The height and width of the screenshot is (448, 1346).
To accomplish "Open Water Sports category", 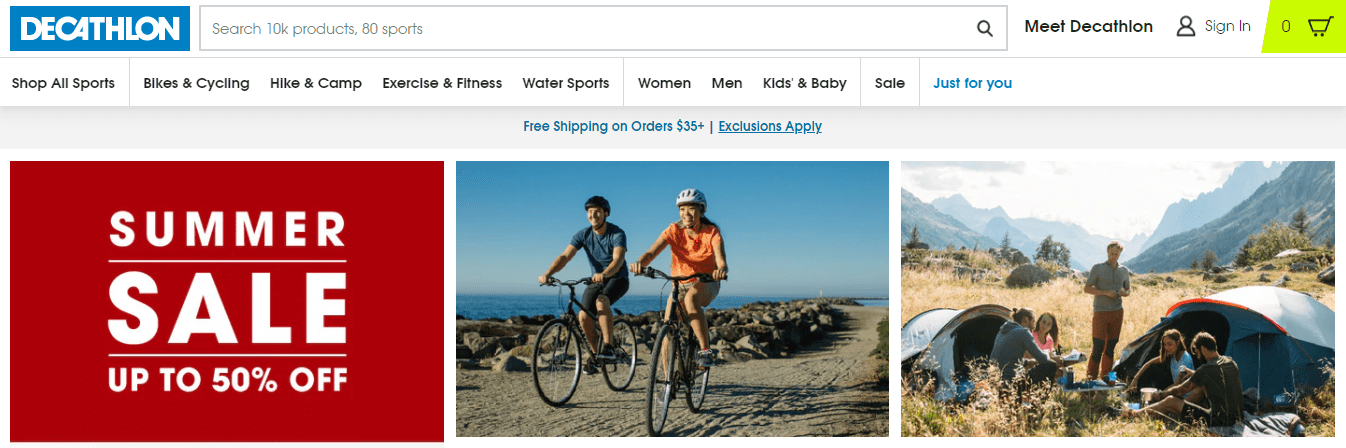I will tap(565, 83).
